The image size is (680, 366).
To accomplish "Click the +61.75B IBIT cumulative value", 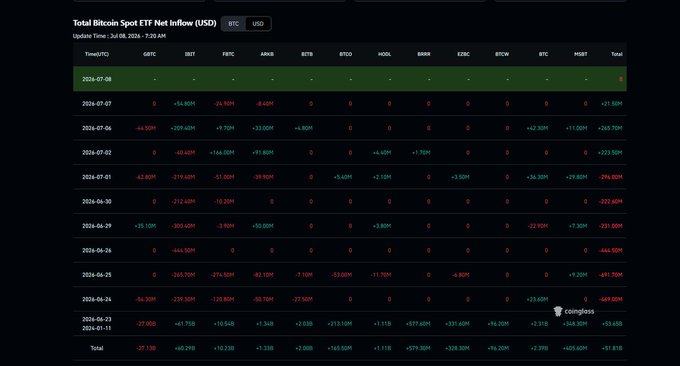I will point(185,324).
